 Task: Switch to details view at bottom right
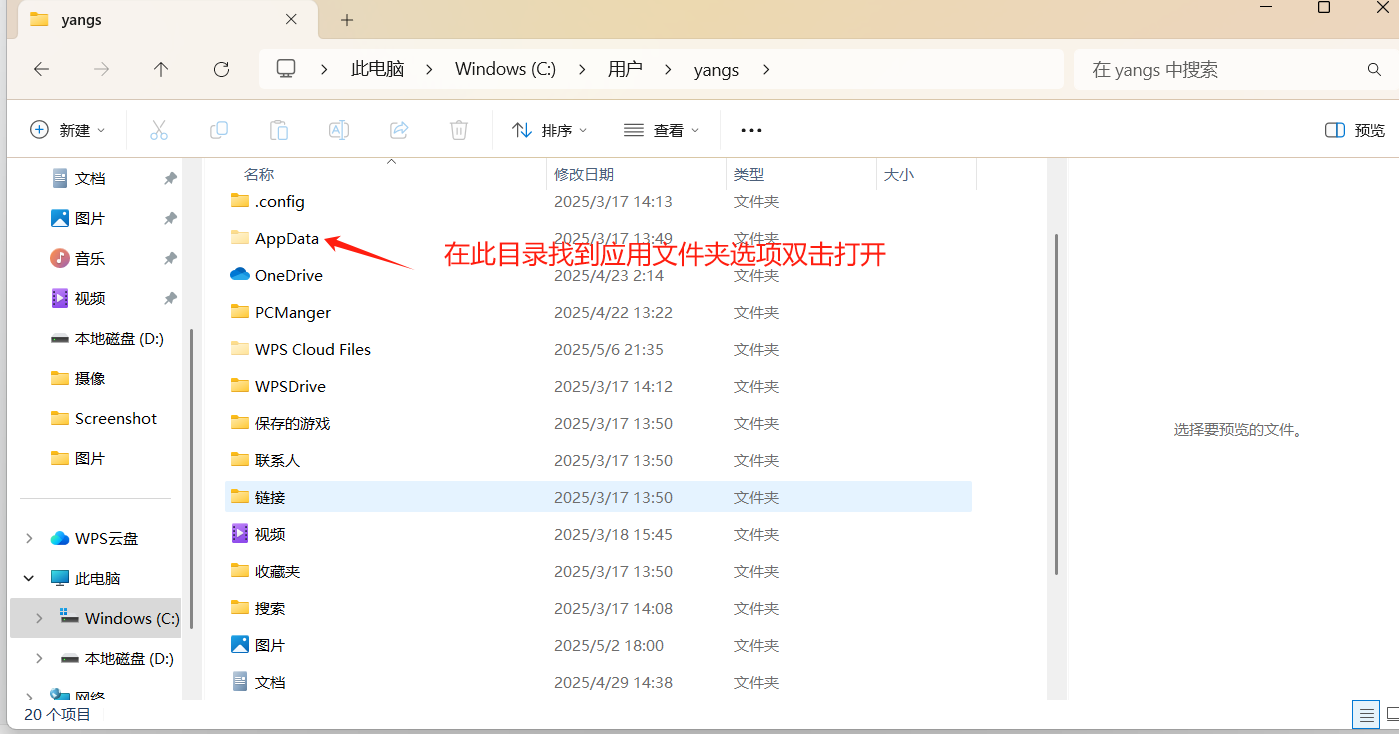click(x=1366, y=714)
